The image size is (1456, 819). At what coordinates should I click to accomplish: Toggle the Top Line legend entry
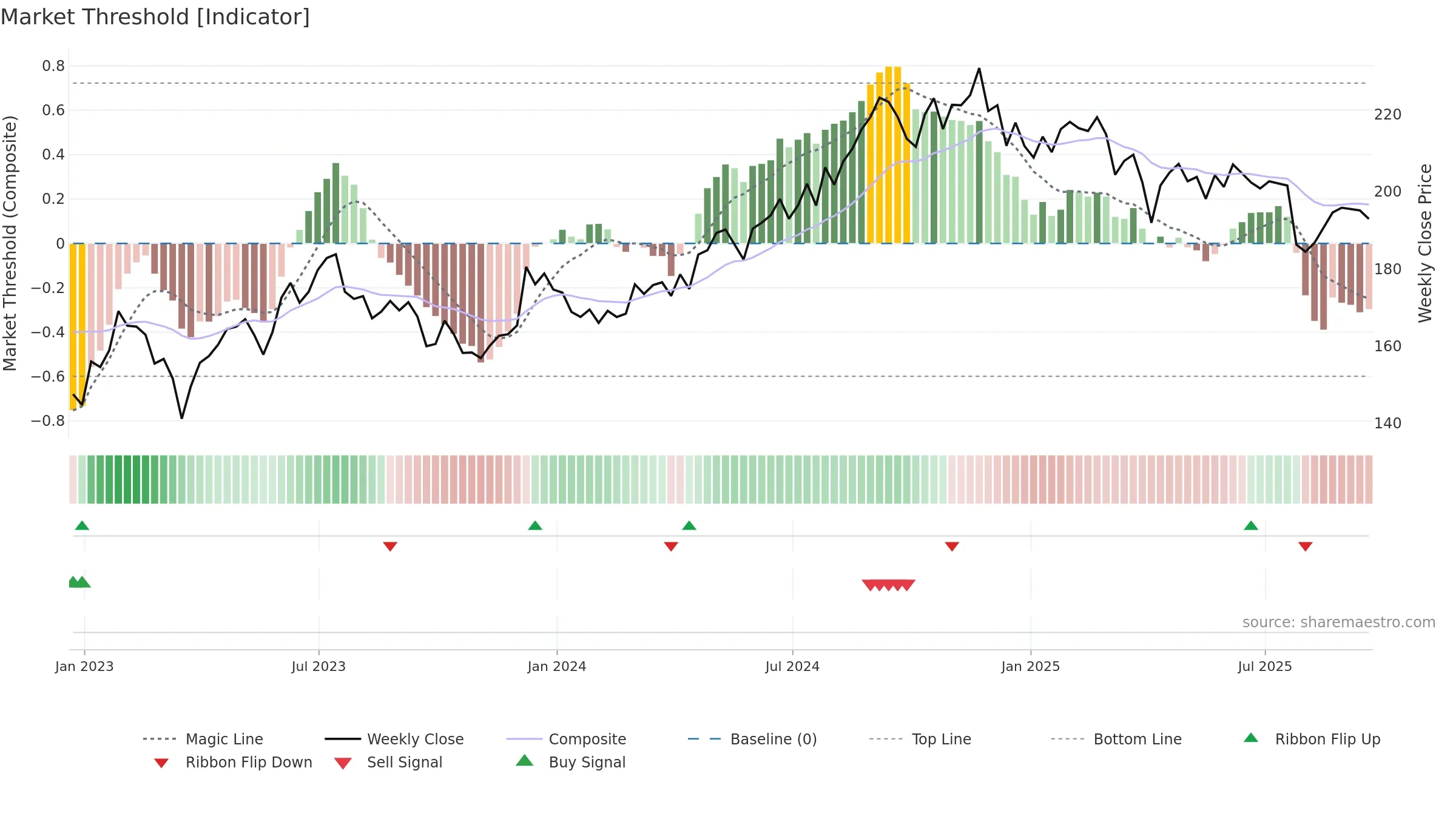[x=920, y=739]
